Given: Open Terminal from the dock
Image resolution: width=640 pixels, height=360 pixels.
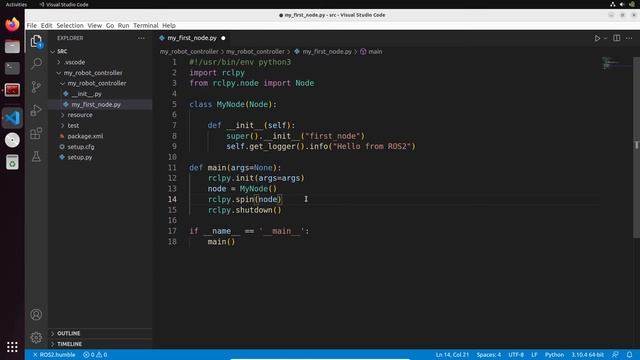Looking at the screenshot, I should point(12,68).
